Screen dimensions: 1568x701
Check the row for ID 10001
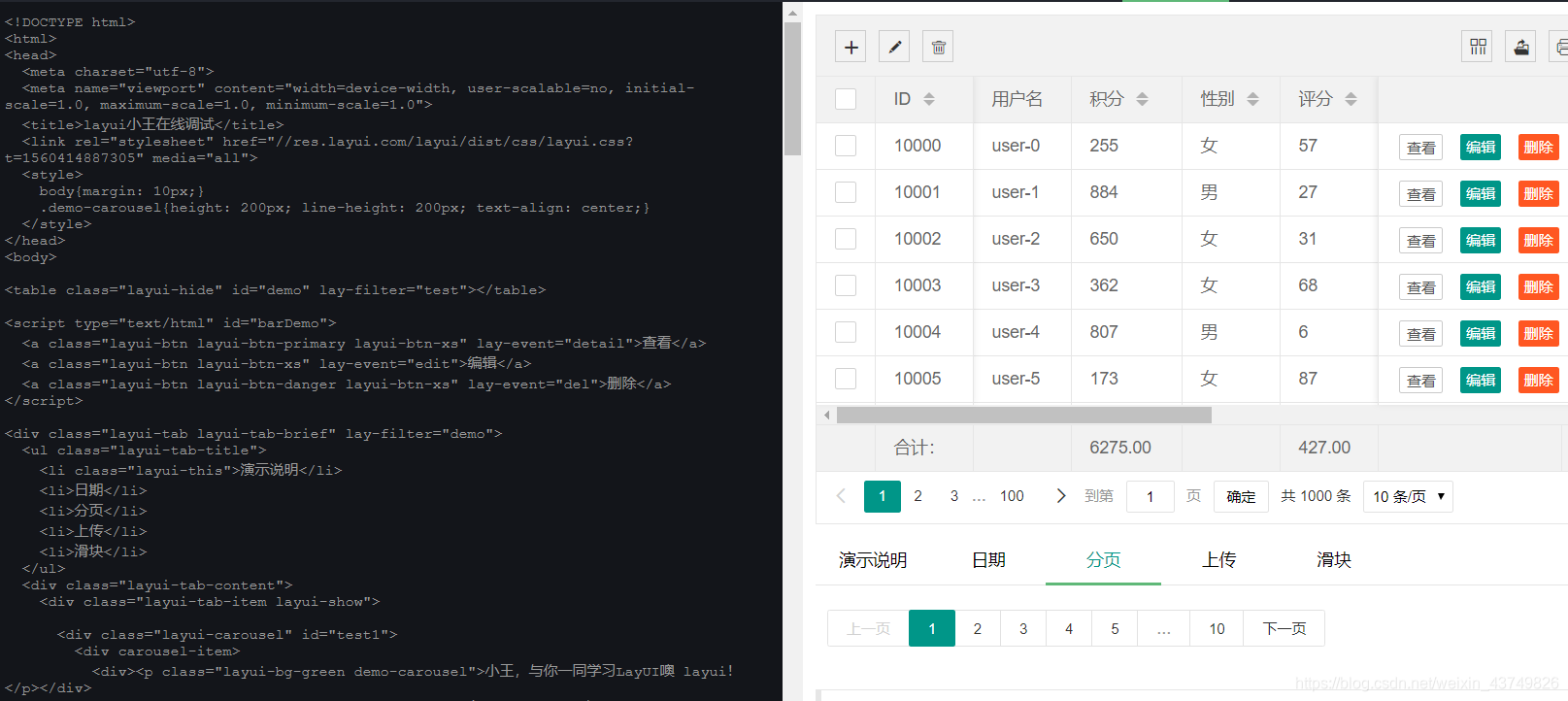point(846,192)
